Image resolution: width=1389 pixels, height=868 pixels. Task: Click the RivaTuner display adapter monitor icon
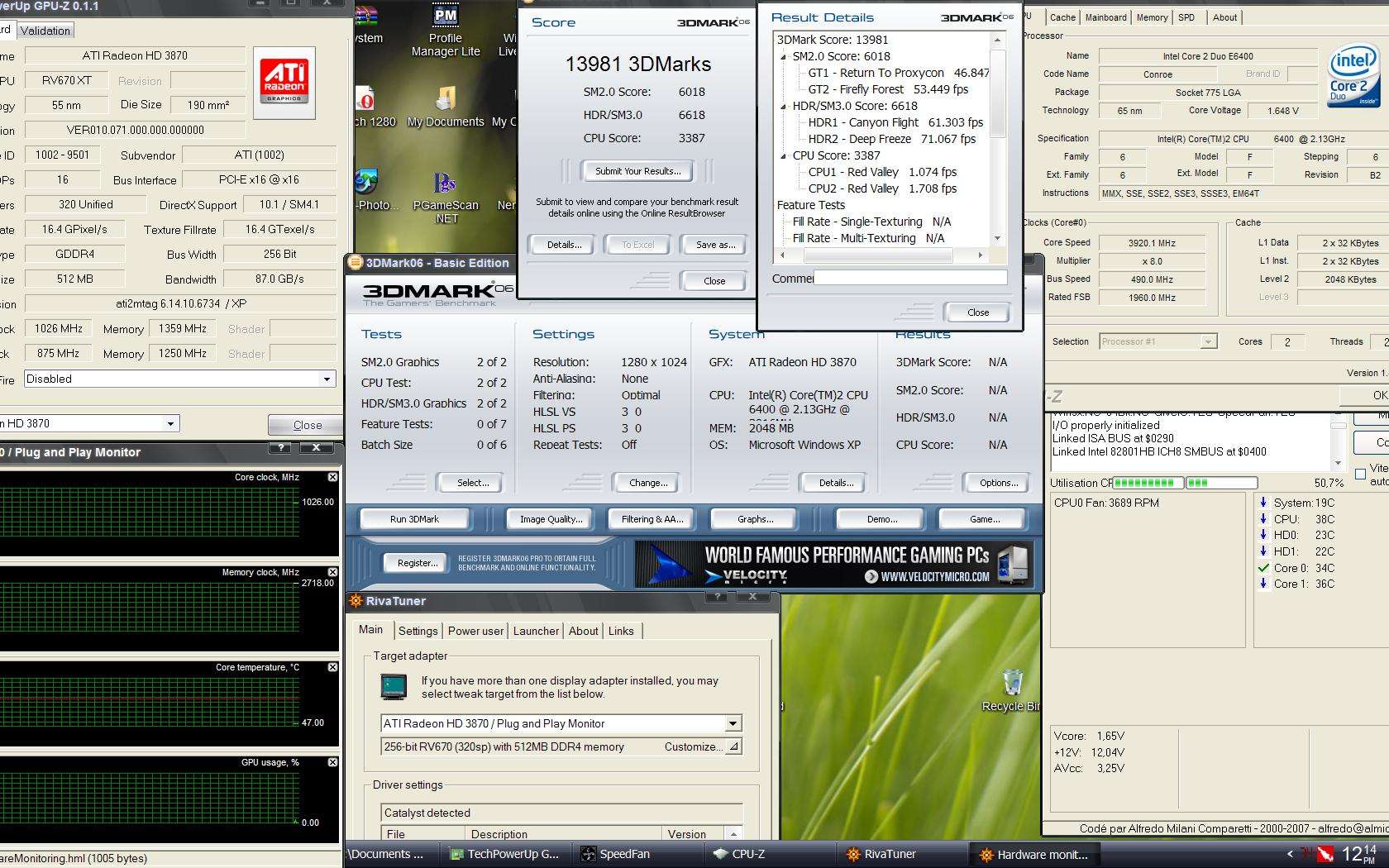click(394, 687)
